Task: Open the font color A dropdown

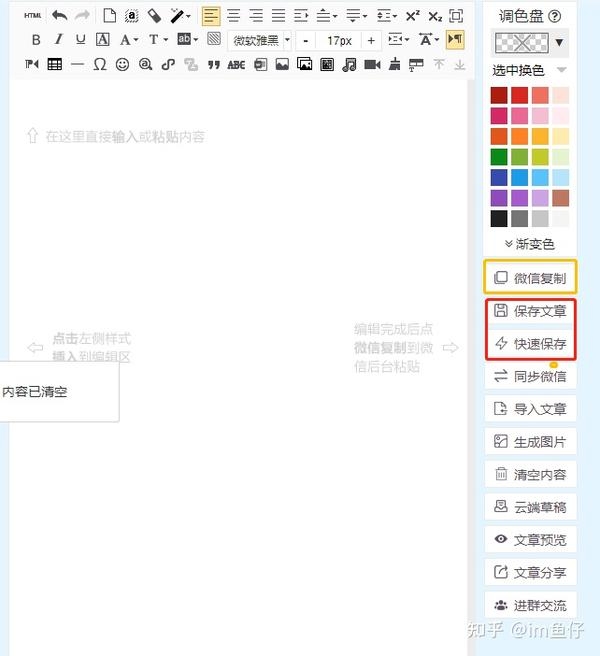Action: [128, 40]
